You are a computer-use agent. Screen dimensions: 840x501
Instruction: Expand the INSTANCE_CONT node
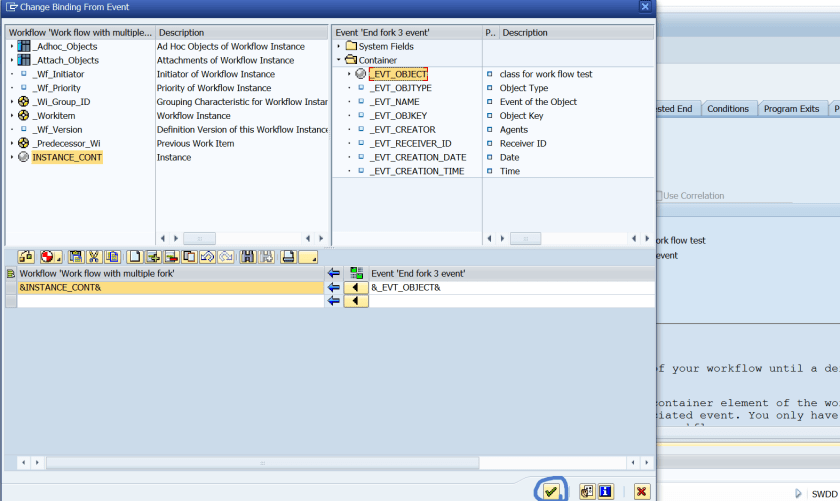12,157
